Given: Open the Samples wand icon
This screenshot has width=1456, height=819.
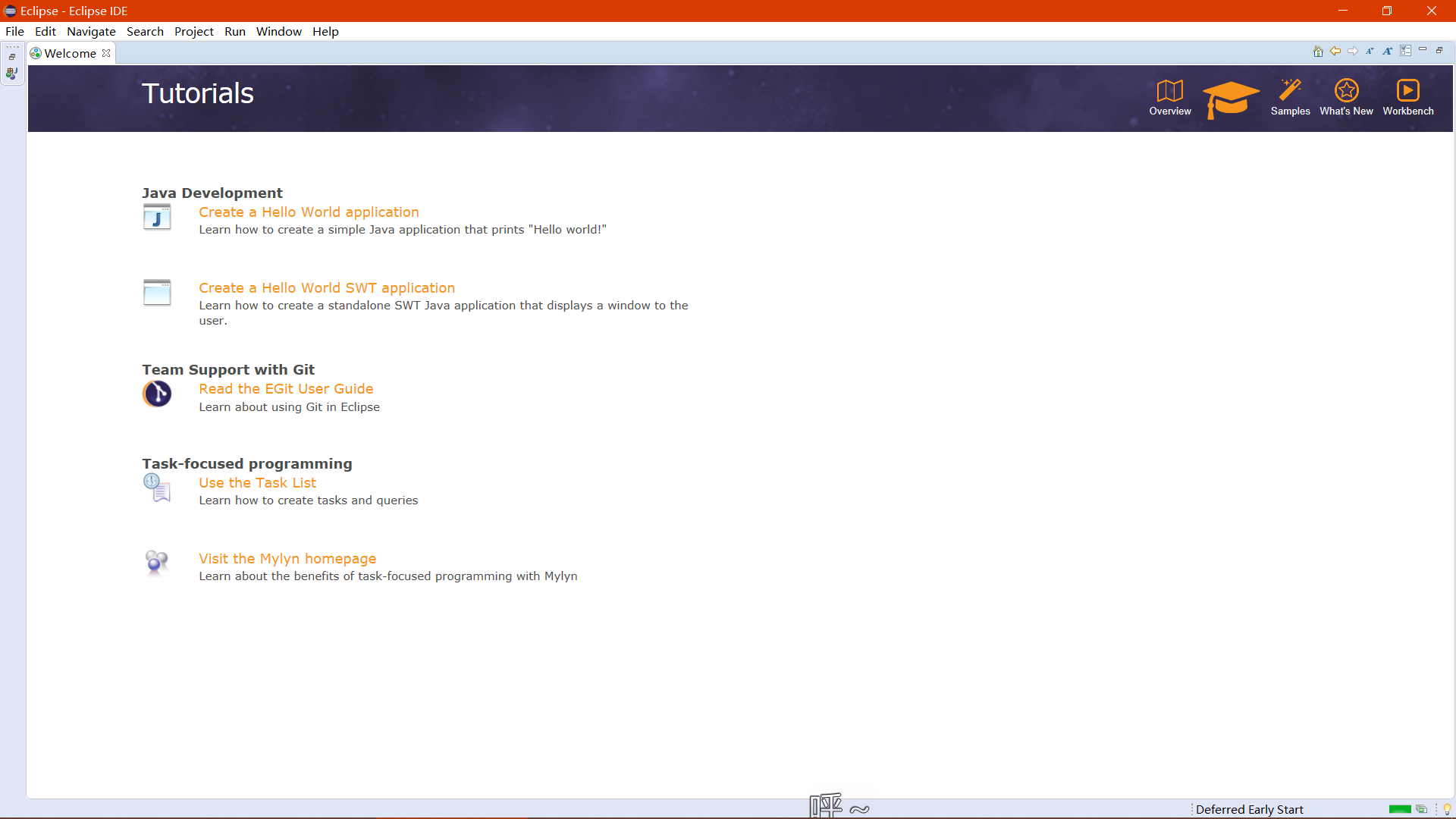Looking at the screenshot, I should [x=1290, y=91].
